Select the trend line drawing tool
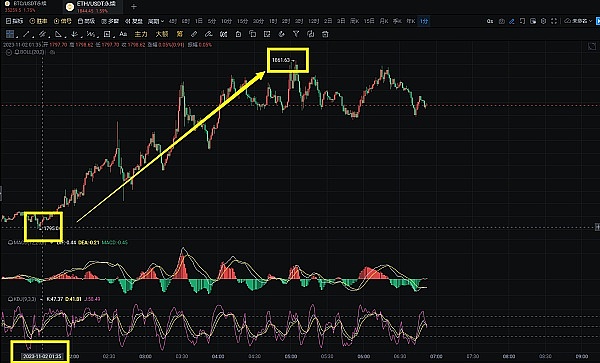The height and width of the screenshot is (363, 600). [26, 34]
